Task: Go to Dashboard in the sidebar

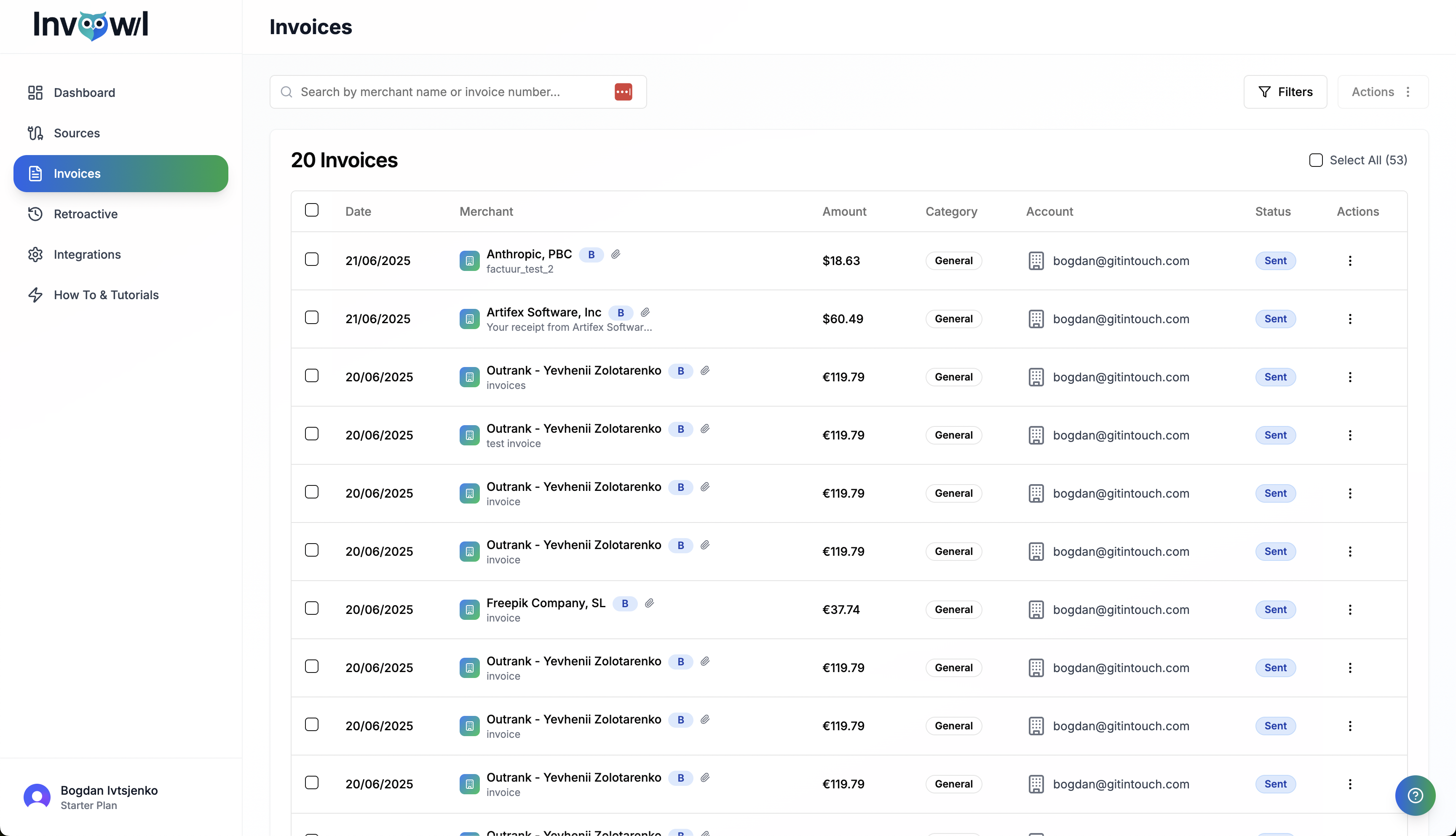Action: click(x=120, y=92)
